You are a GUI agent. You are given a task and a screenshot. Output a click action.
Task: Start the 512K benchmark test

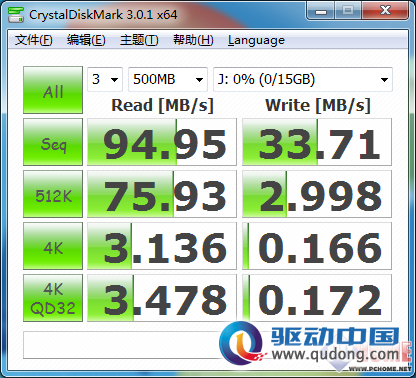tap(53, 194)
